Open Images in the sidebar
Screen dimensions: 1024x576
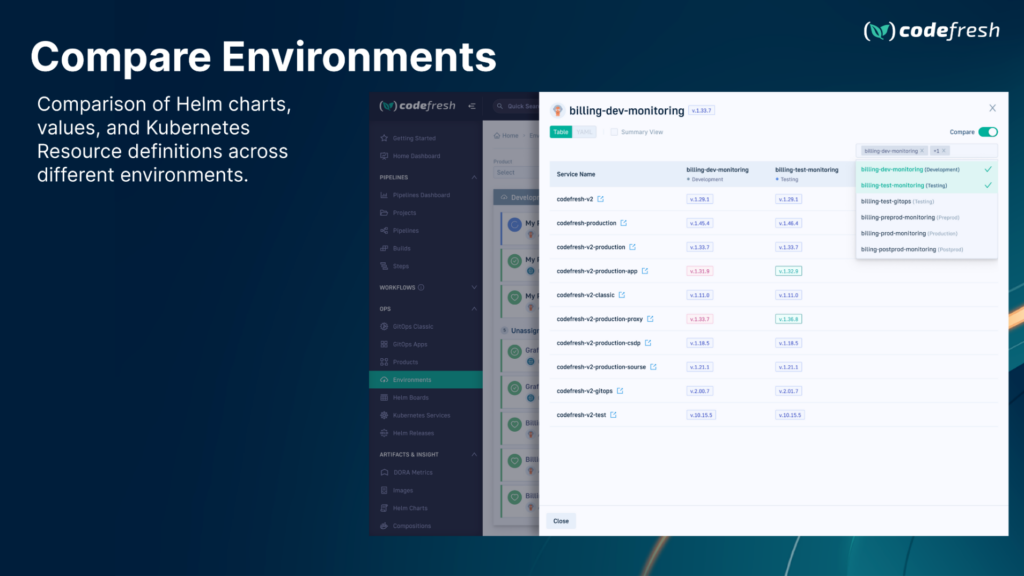tap(403, 490)
